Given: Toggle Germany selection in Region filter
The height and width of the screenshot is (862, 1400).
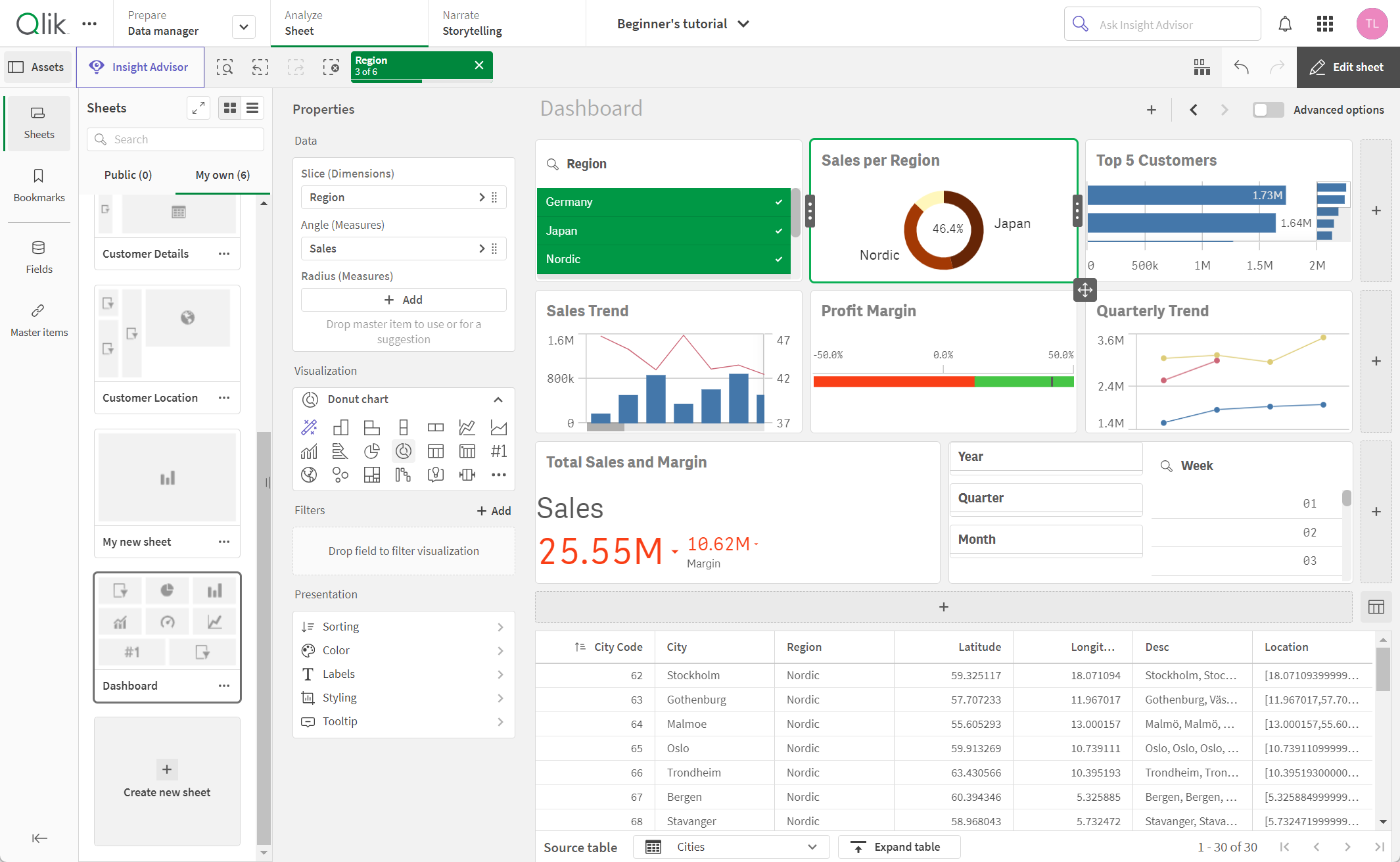Looking at the screenshot, I should point(661,201).
